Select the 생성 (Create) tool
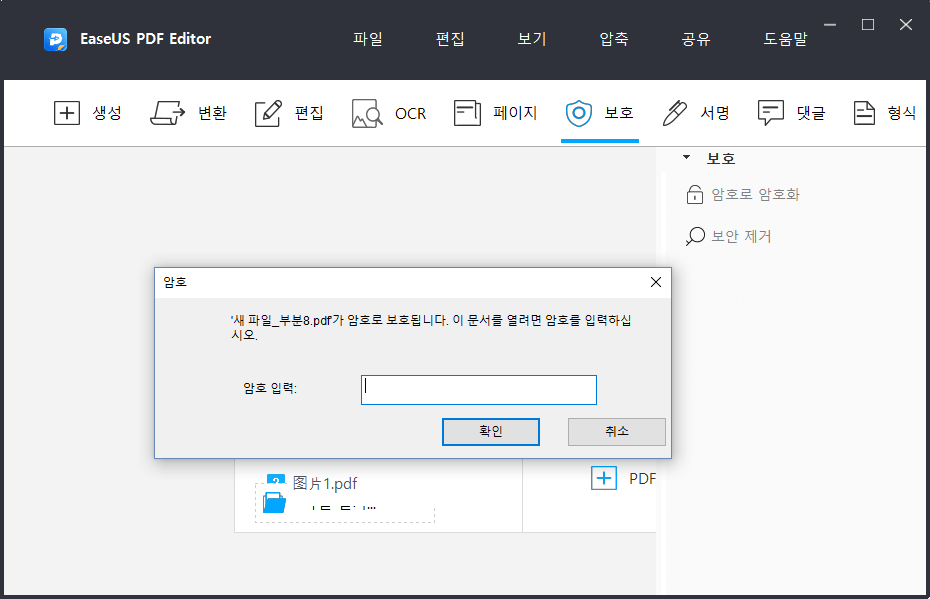Screen dimensions: 930x599 point(88,113)
